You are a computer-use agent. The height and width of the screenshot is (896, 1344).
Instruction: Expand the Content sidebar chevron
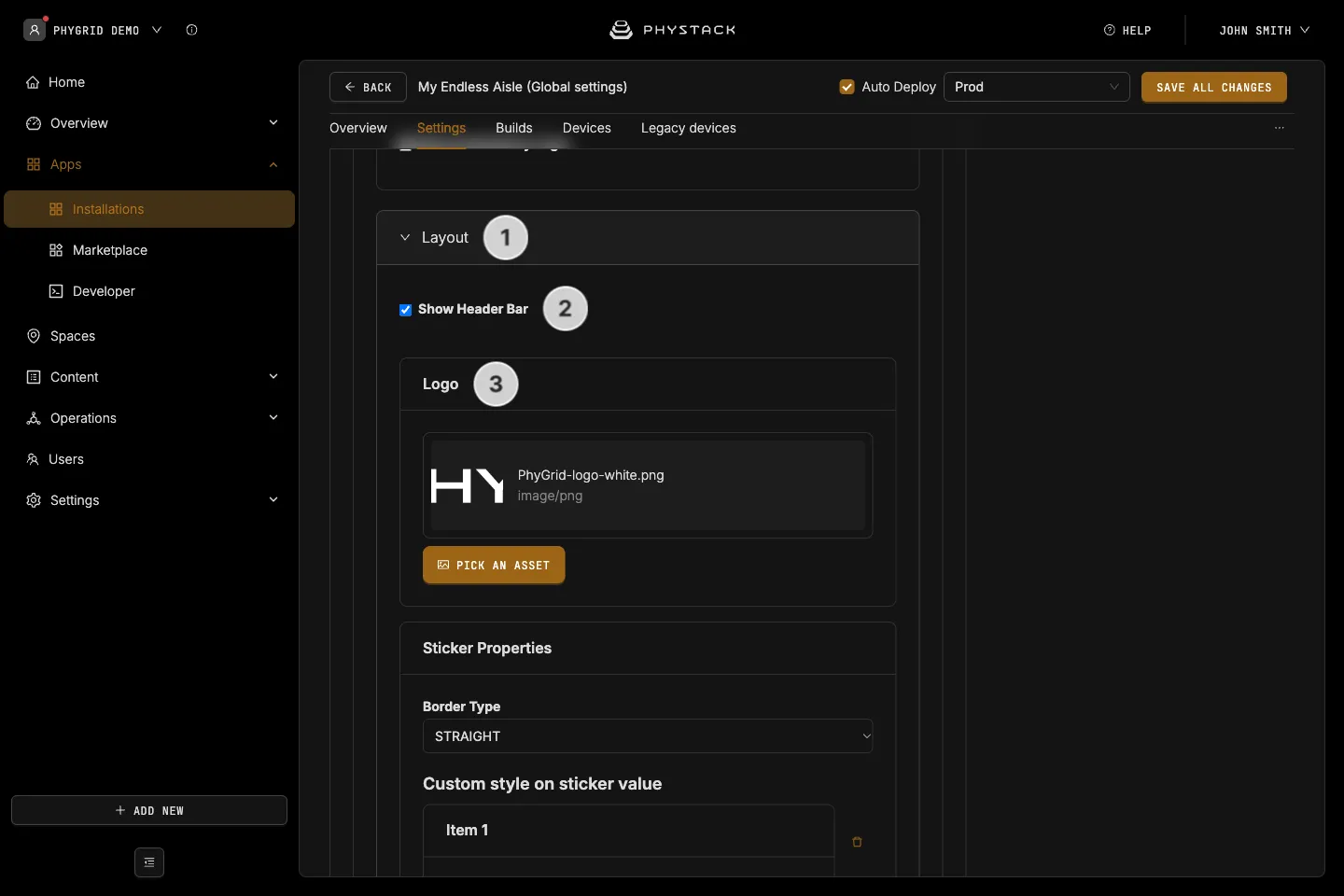coord(273,376)
